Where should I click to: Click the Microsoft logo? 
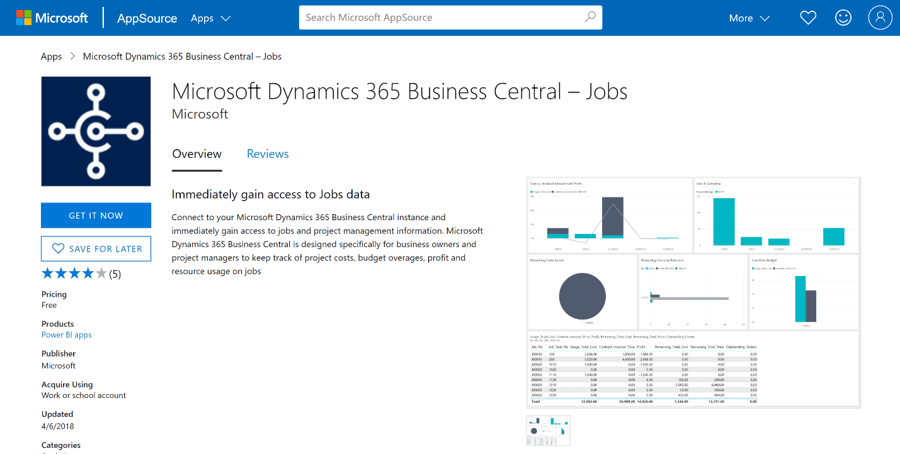point(52,18)
